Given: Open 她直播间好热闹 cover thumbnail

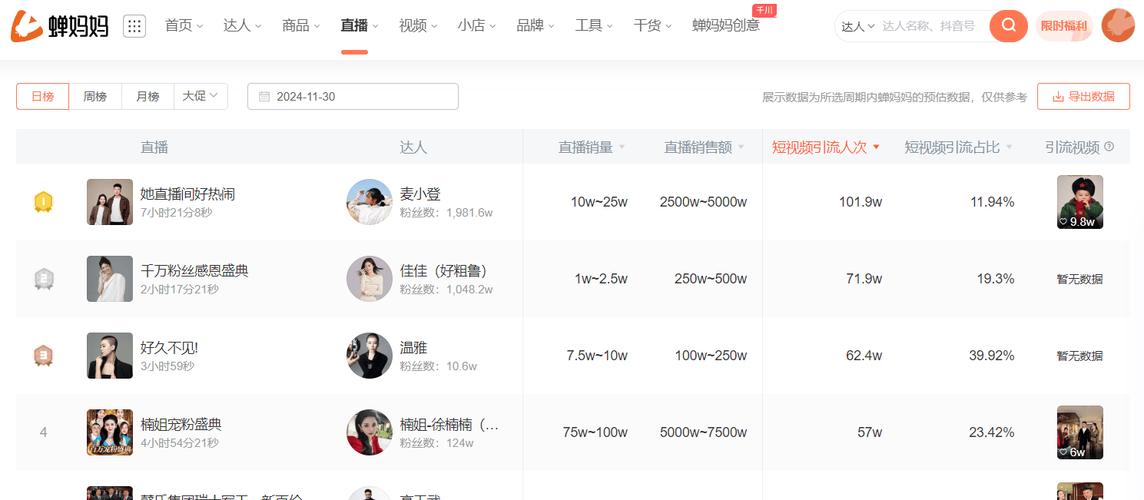Looking at the screenshot, I should point(109,201).
